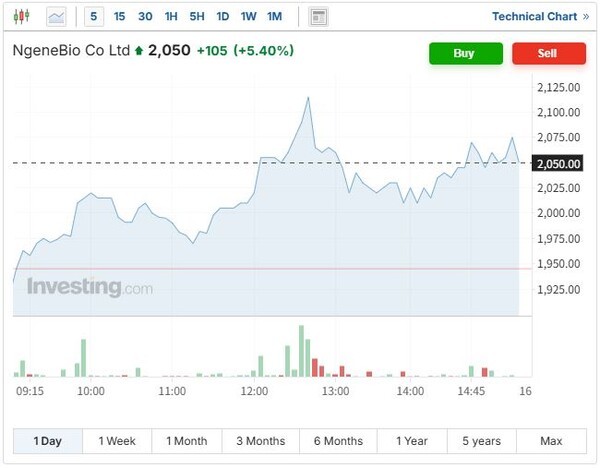600x468 pixels.
Task: Switch to the area chart icon
Action: (x=57, y=16)
